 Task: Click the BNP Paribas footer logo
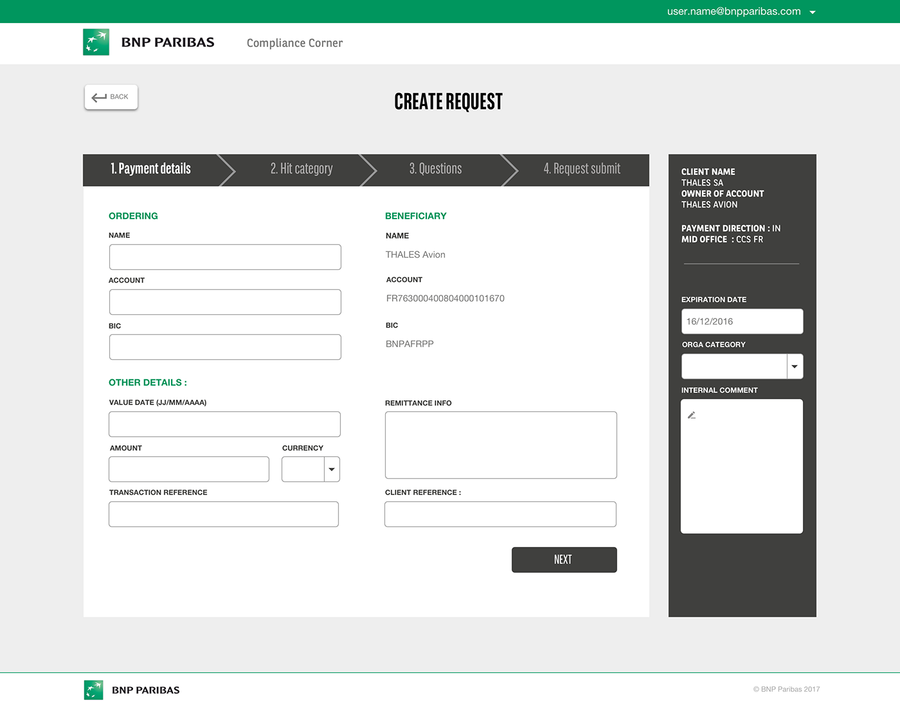point(132,690)
